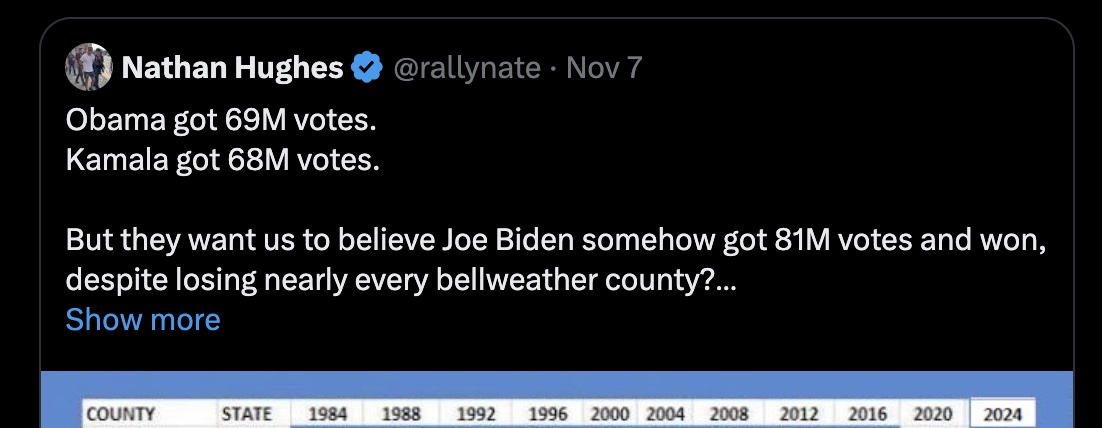Expand the tweet with Show more
Screen dimensions: 1102x428
click(x=142, y=320)
